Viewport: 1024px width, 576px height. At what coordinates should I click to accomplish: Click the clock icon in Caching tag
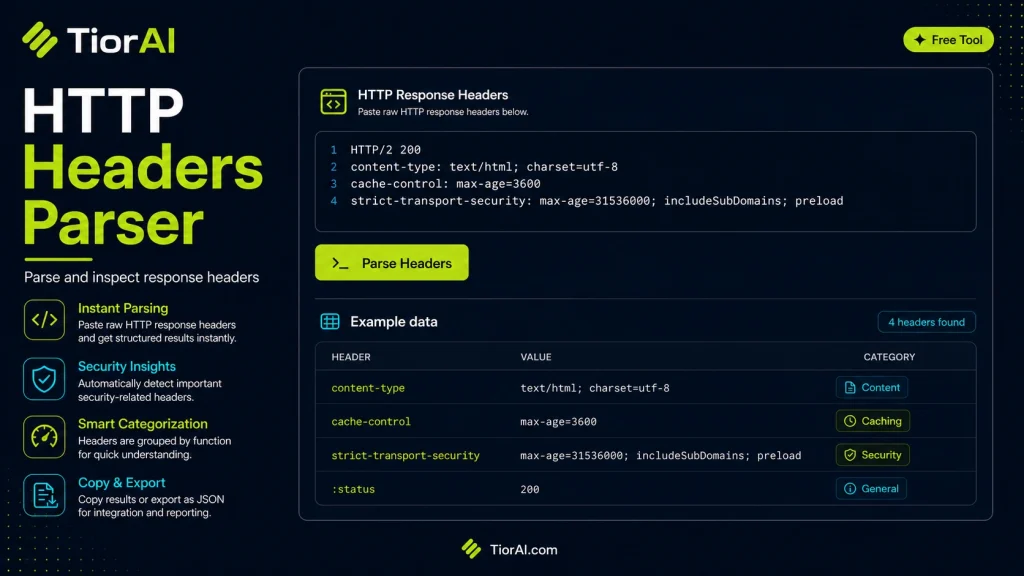[850, 421]
